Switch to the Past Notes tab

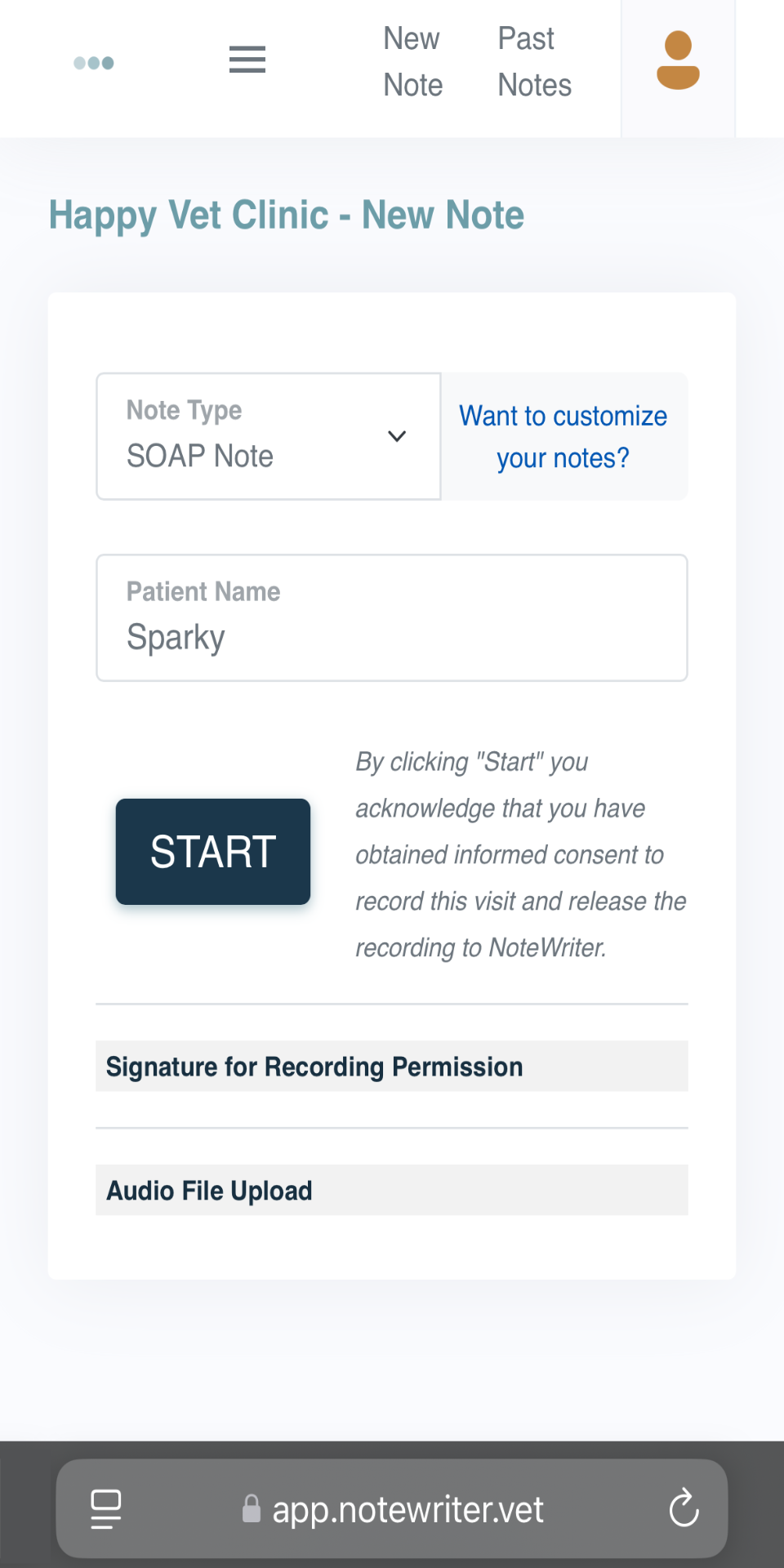click(x=535, y=62)
